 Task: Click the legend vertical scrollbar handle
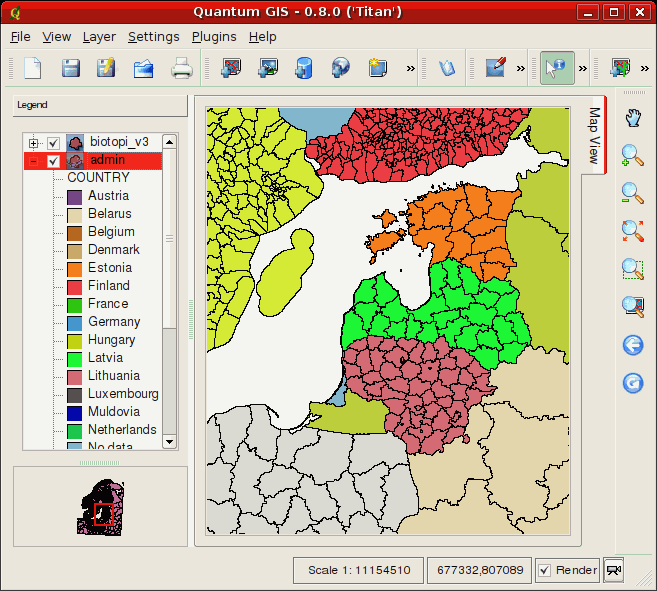pos(169,238)
